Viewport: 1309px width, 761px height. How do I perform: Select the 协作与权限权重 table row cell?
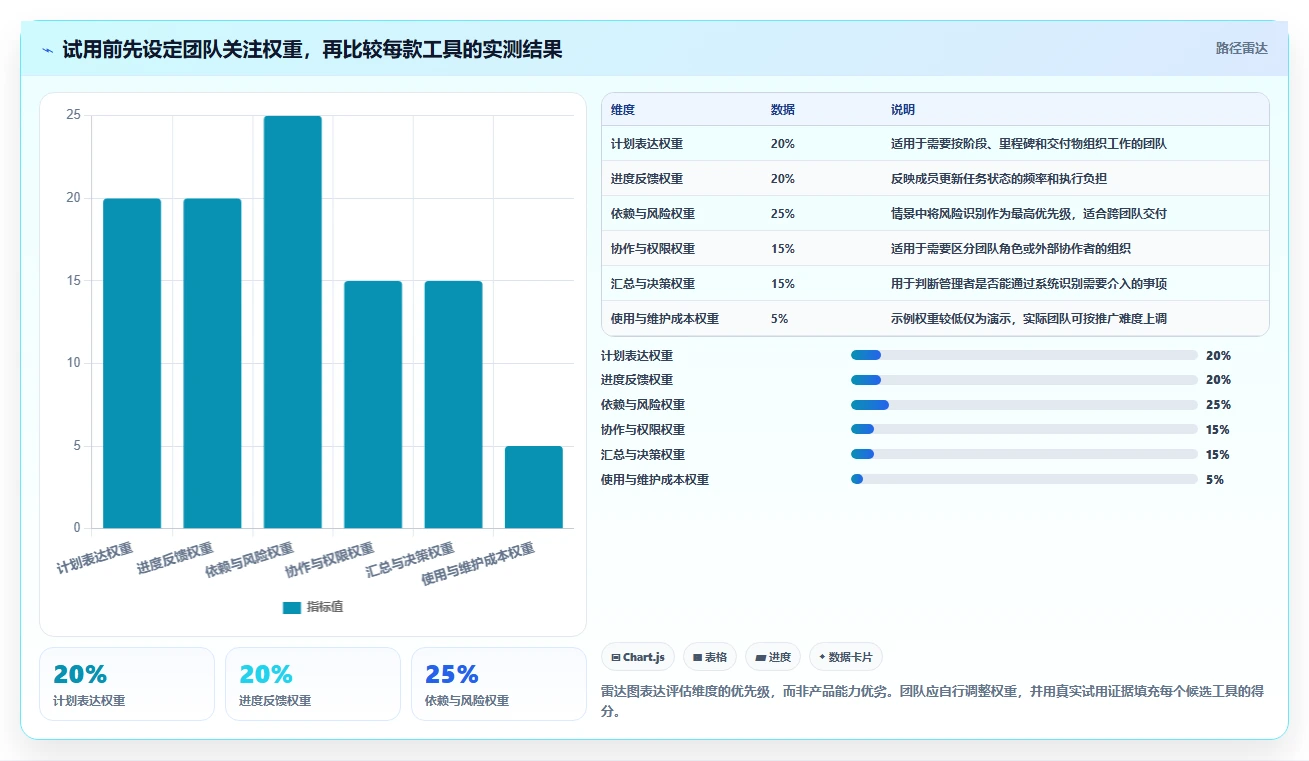coord(653,249)
